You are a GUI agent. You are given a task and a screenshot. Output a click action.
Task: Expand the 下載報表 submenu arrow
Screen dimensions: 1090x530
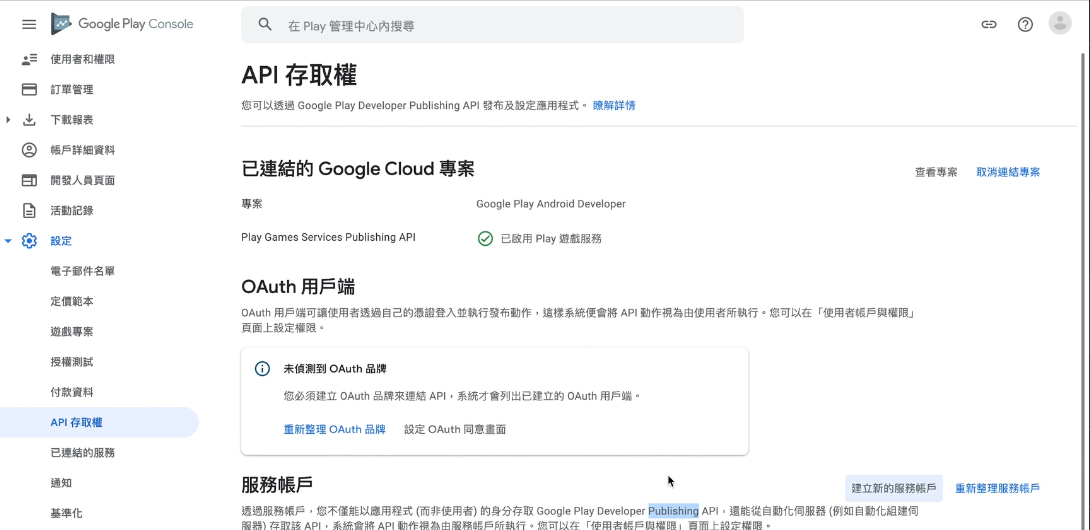pyautogui.click(x=8, y=120)
